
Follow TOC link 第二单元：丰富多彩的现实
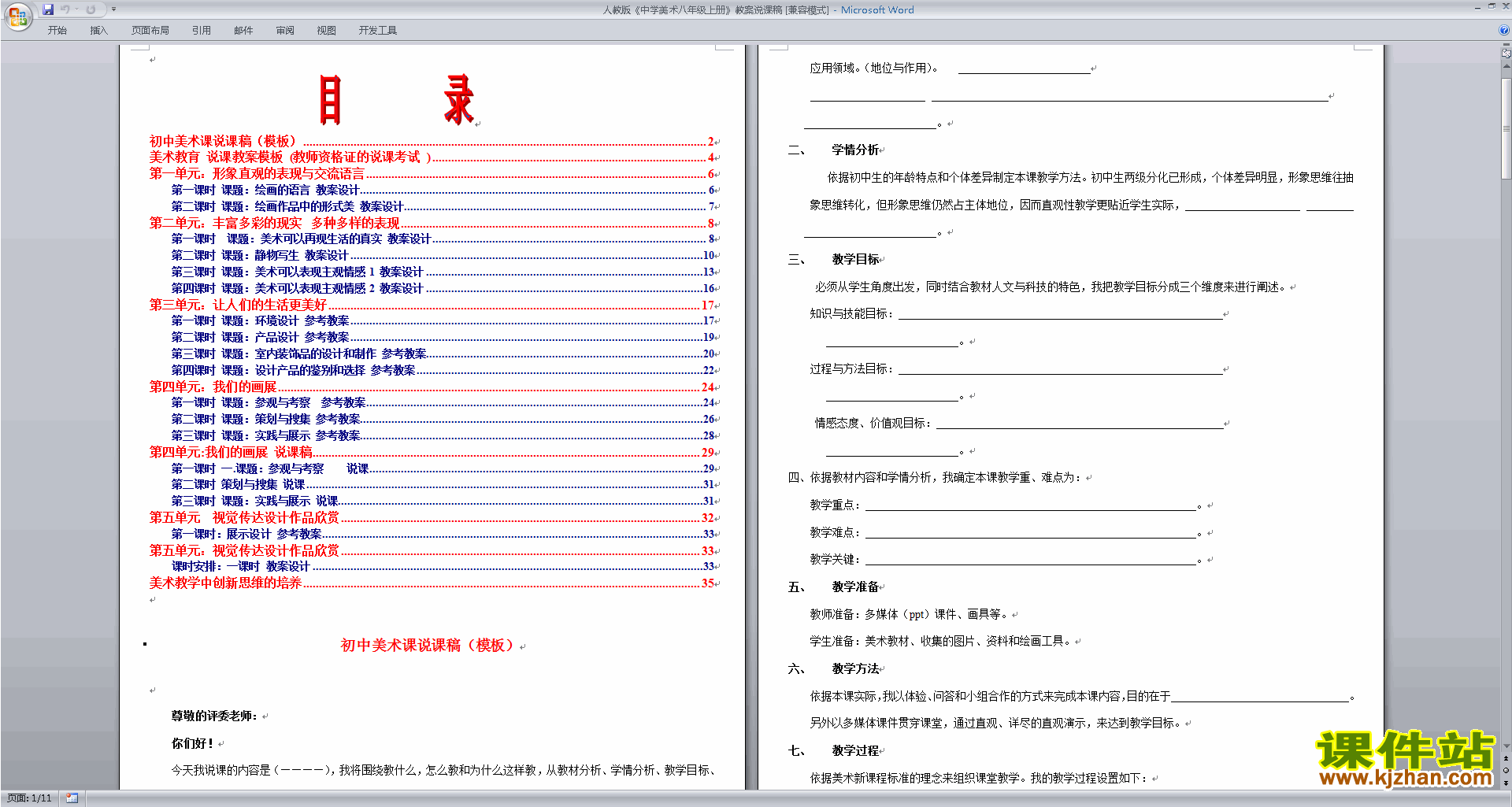[x=432, y=223]
